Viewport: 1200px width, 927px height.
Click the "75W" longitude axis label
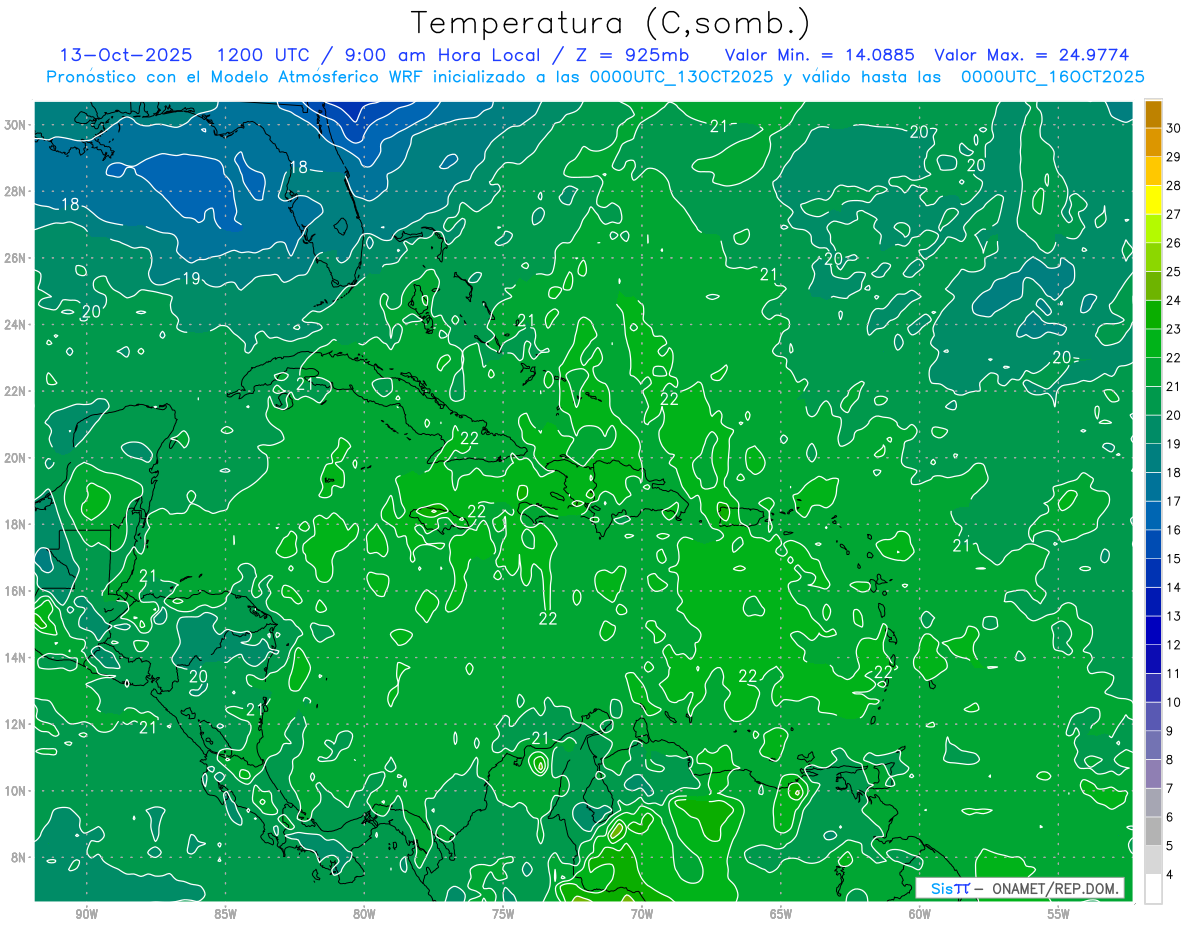503,914
